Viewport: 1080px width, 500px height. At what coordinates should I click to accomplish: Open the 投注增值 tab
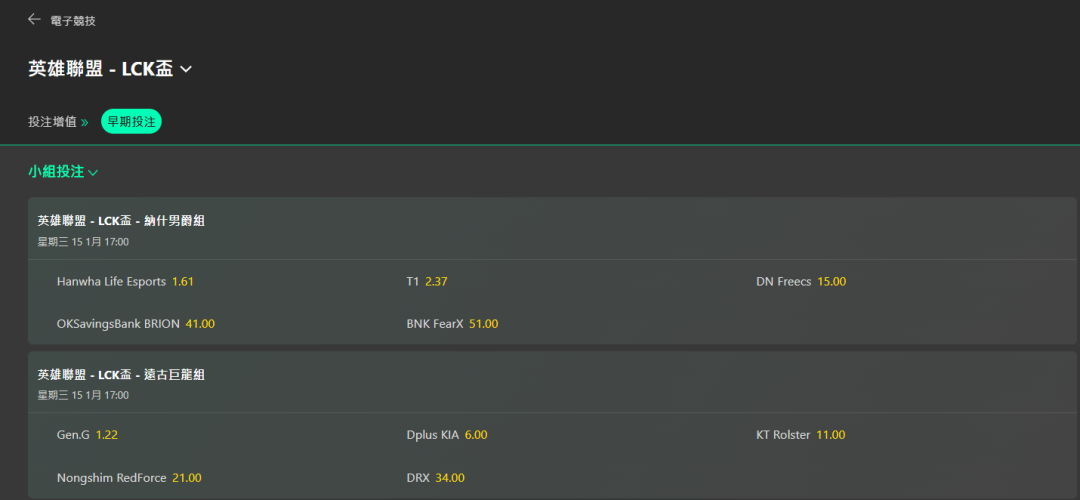coord(52,122)
